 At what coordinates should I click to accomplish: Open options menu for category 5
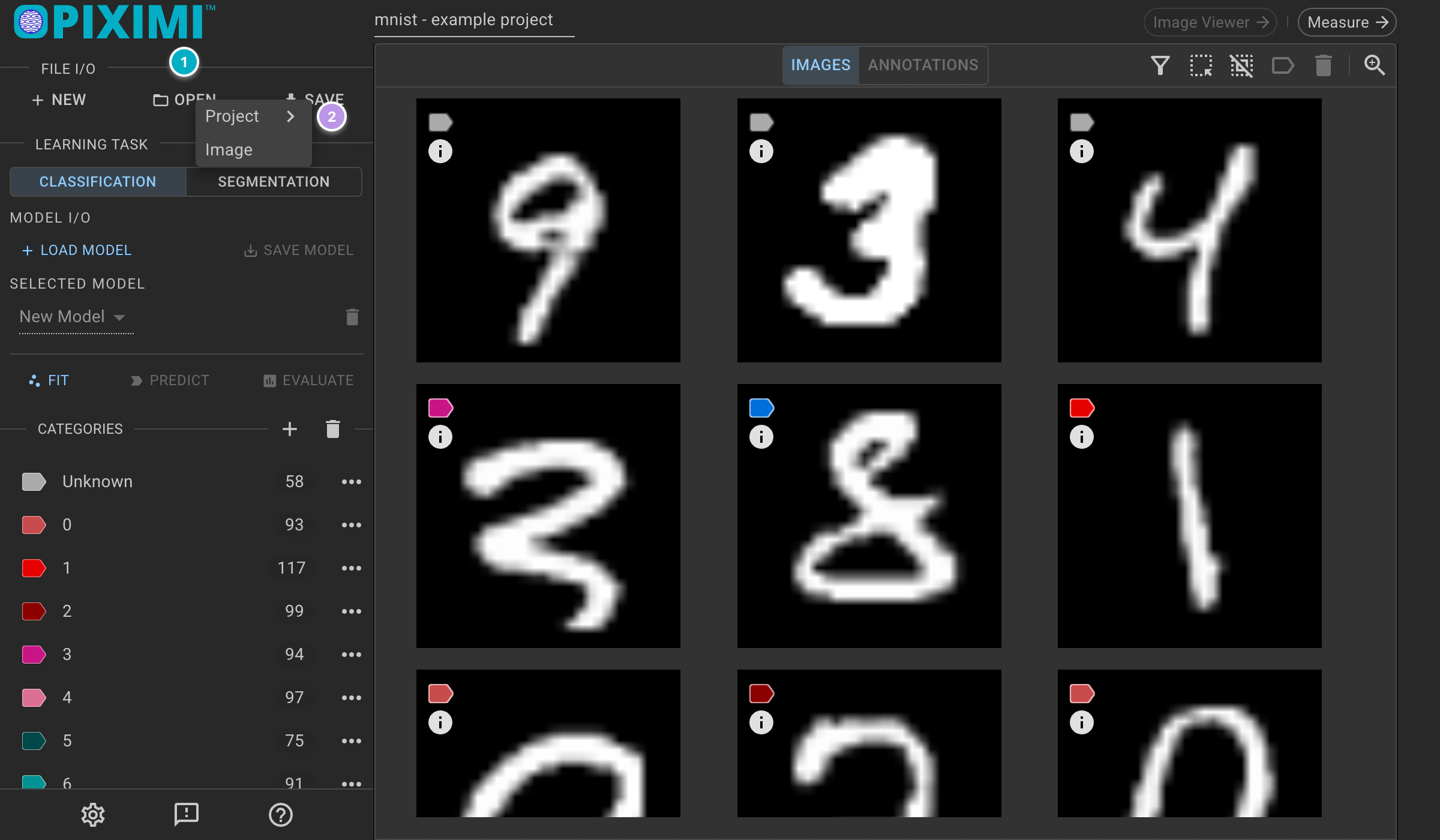click(351, 741)
